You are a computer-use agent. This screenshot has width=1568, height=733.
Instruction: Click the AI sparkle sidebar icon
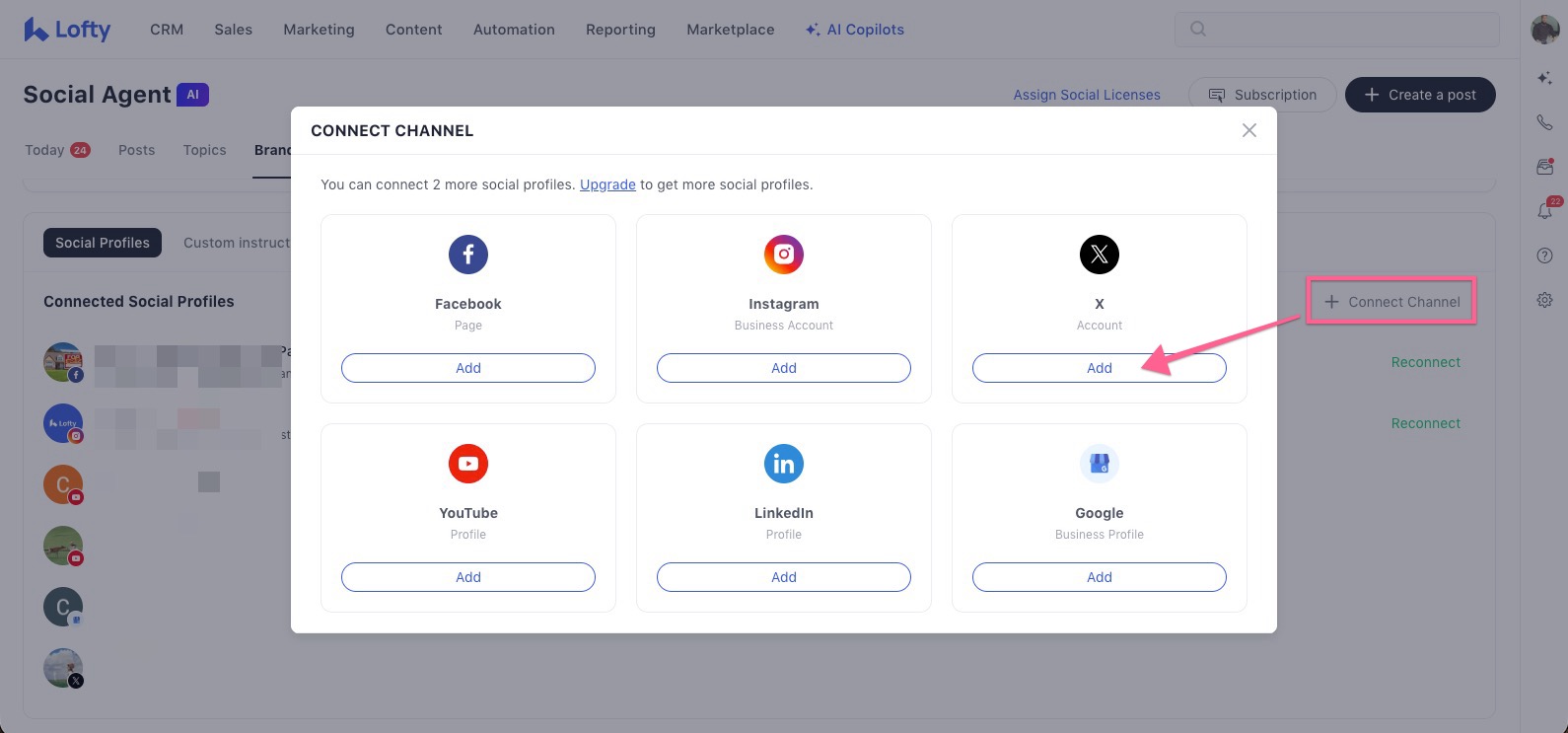1544,78
